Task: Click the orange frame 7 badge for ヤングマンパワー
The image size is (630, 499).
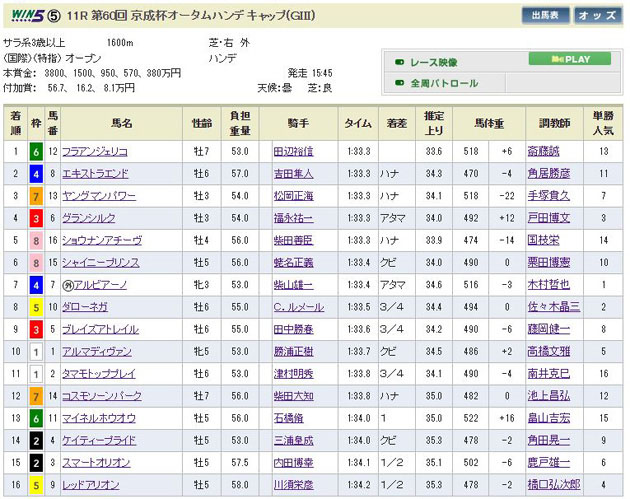Action: click(x=37, y=196)
